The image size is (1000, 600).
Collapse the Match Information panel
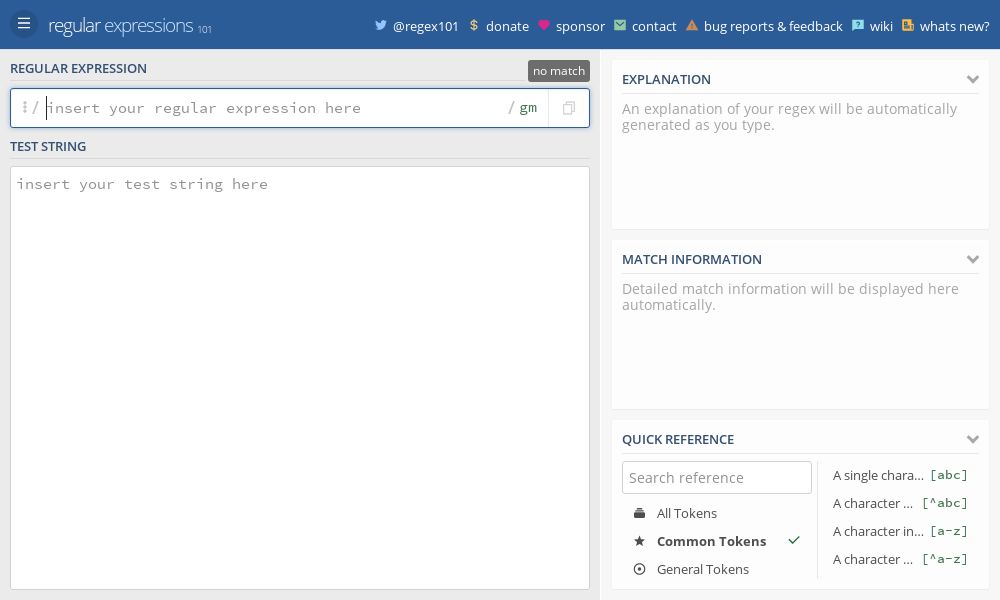pyautogui.click(x=973, y=259)
